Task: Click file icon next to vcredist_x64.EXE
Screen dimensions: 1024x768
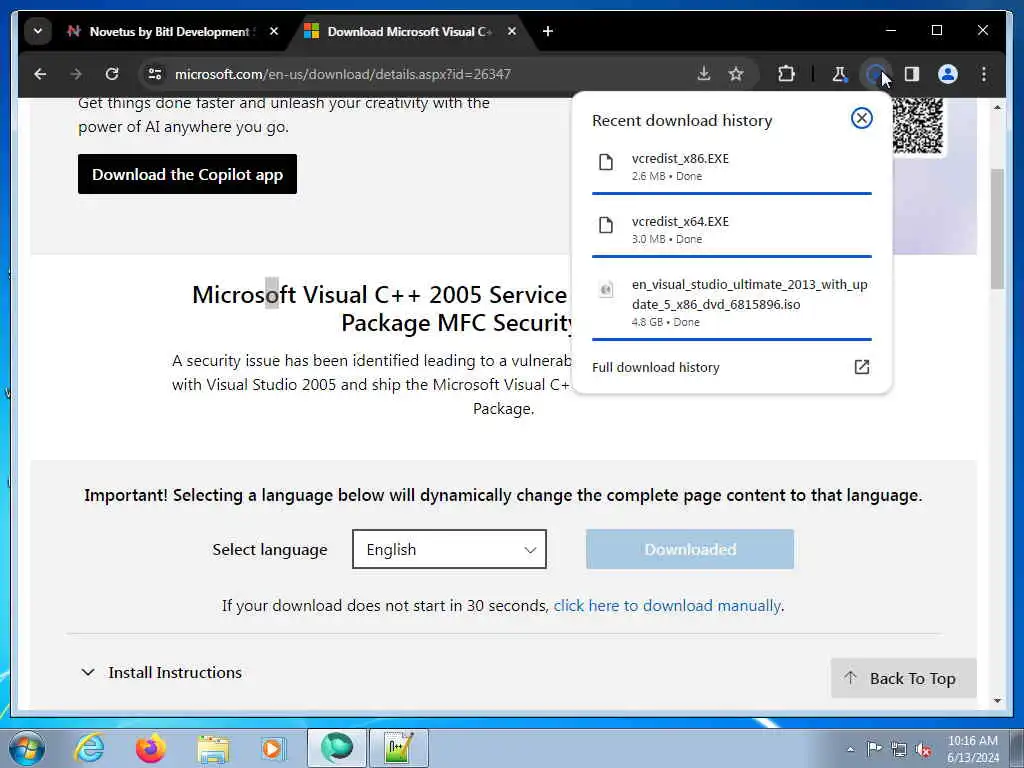Action: 606,225
